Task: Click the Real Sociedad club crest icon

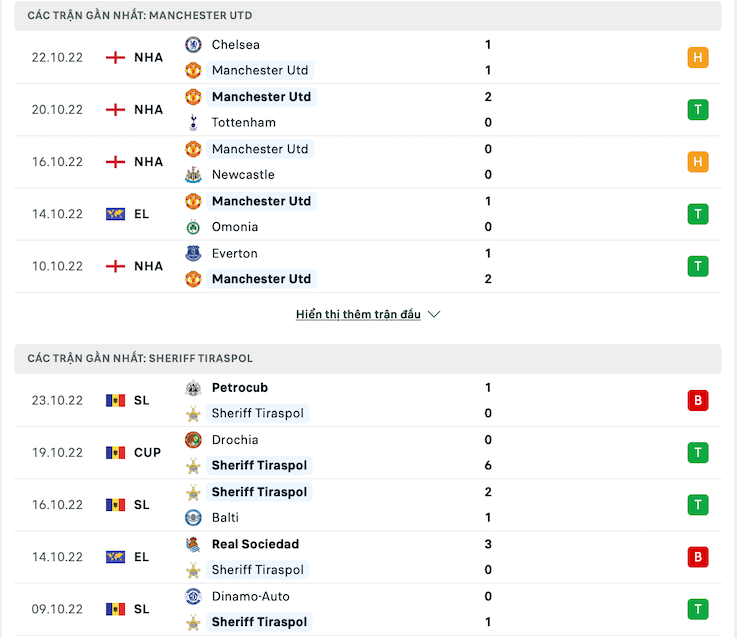Action: pyautogui.click(x=193, y=544)
